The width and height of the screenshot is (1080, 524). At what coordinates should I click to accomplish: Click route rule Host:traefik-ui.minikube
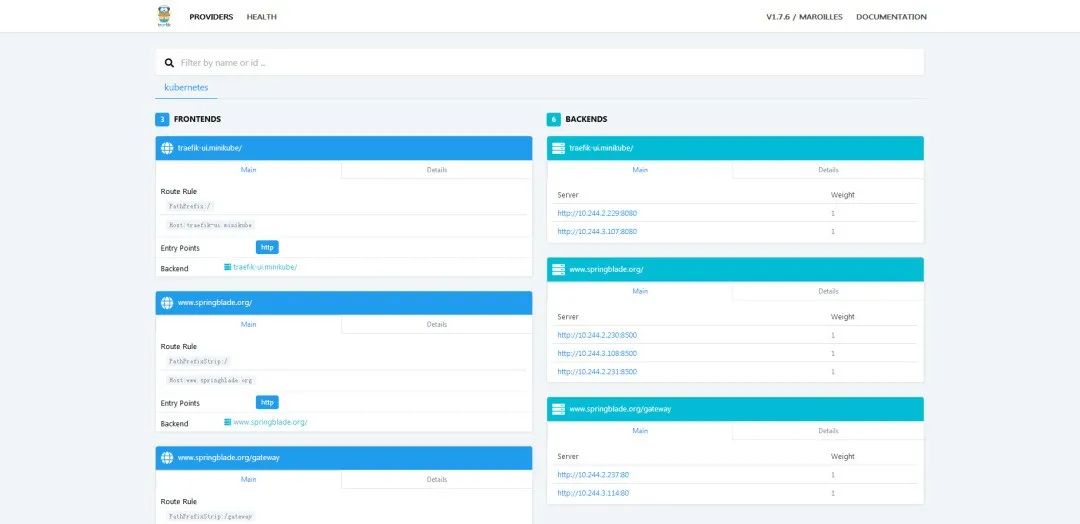(x=211, y=225)
